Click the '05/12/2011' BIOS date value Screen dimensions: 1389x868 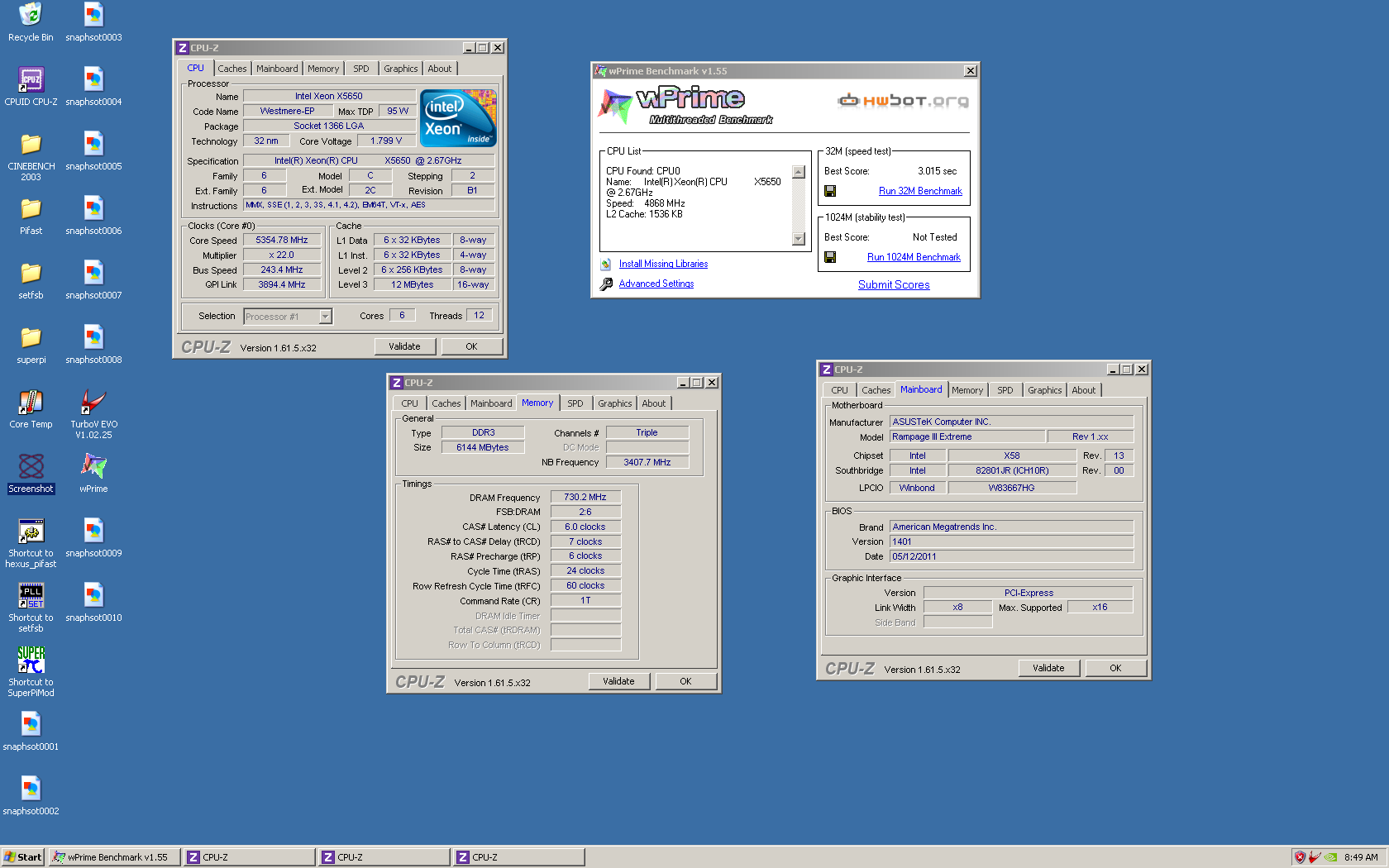pyautogui.click(x=1011, y=556)
